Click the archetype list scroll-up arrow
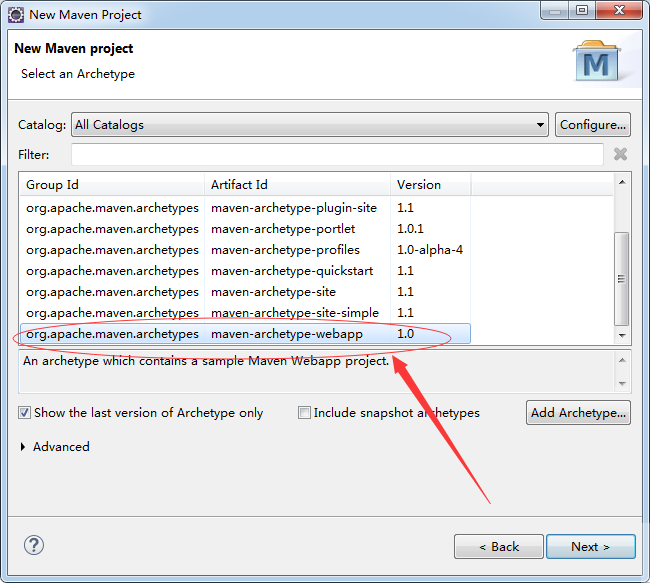Image resolution: width=650 pixels, height=583 pixels. [x=622, y=182]
